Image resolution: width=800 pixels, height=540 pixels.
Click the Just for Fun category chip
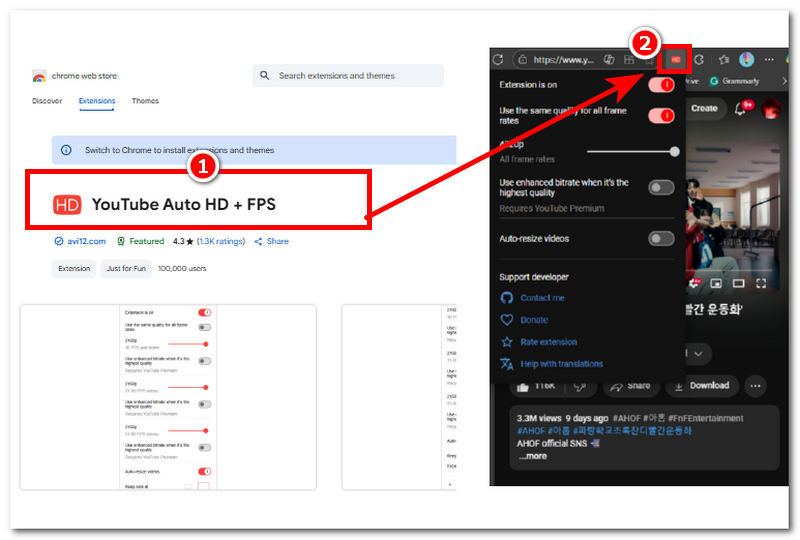[126, 268]
